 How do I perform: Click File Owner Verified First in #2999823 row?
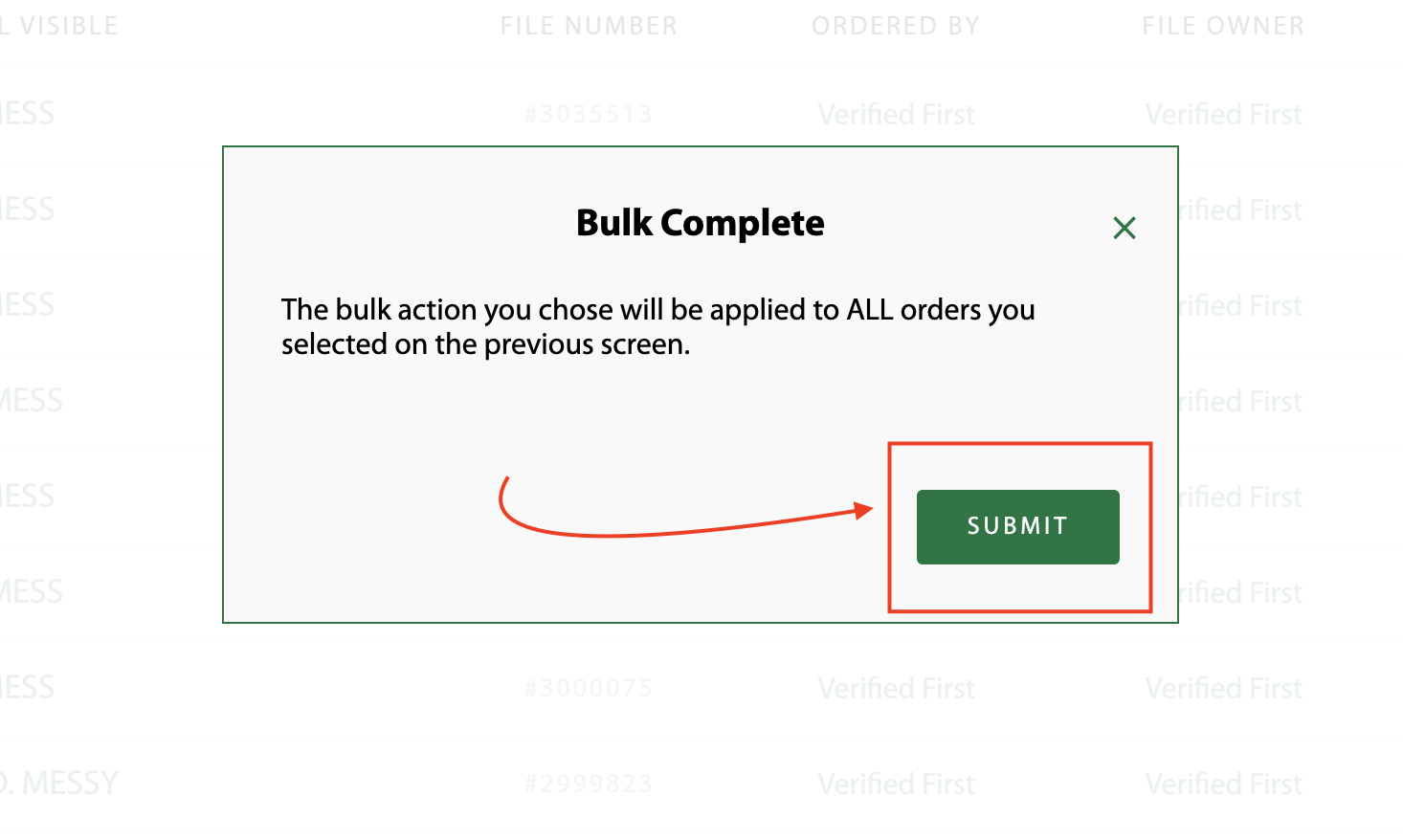[x=1224, y=785]
